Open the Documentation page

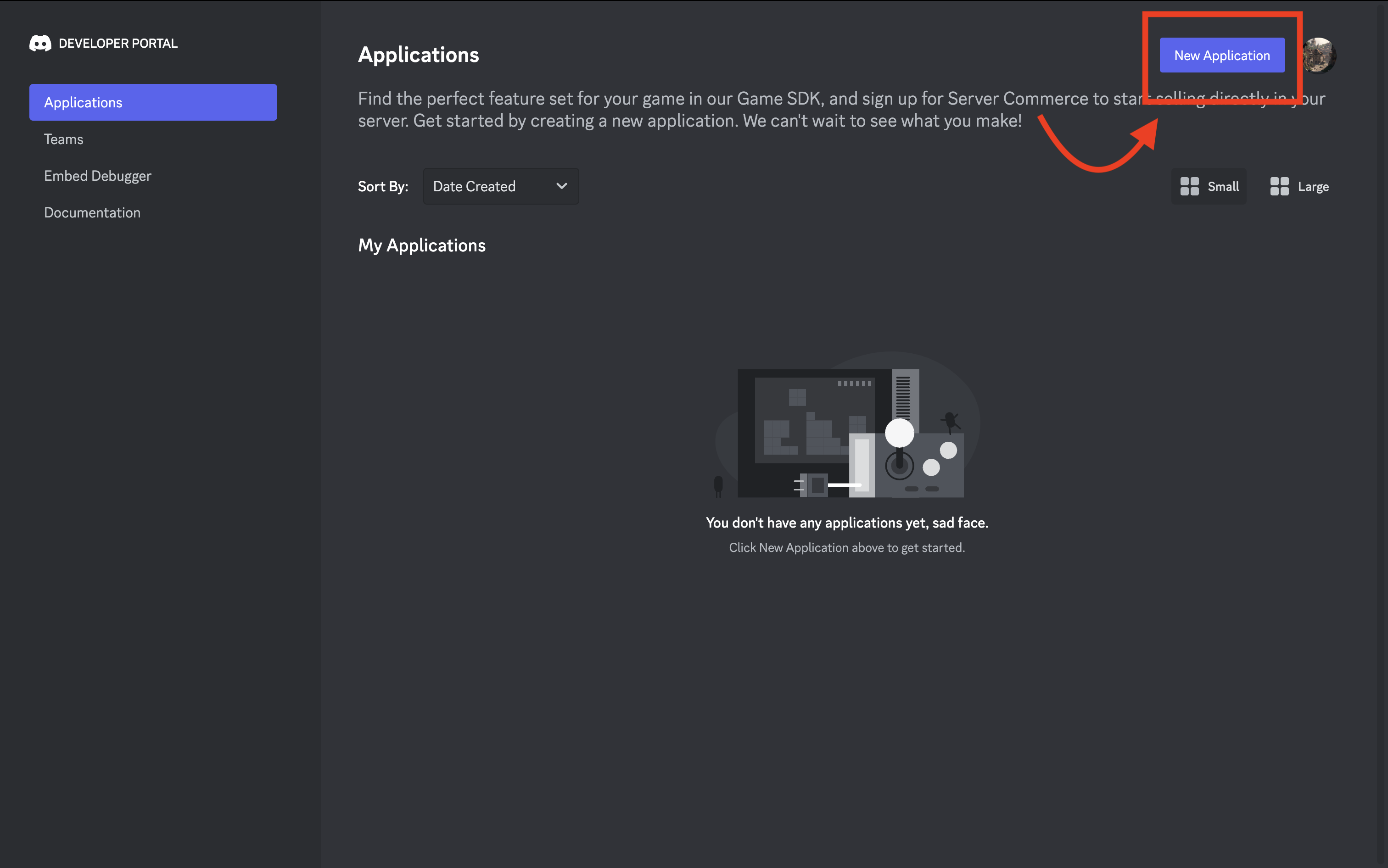pos(91,211)
